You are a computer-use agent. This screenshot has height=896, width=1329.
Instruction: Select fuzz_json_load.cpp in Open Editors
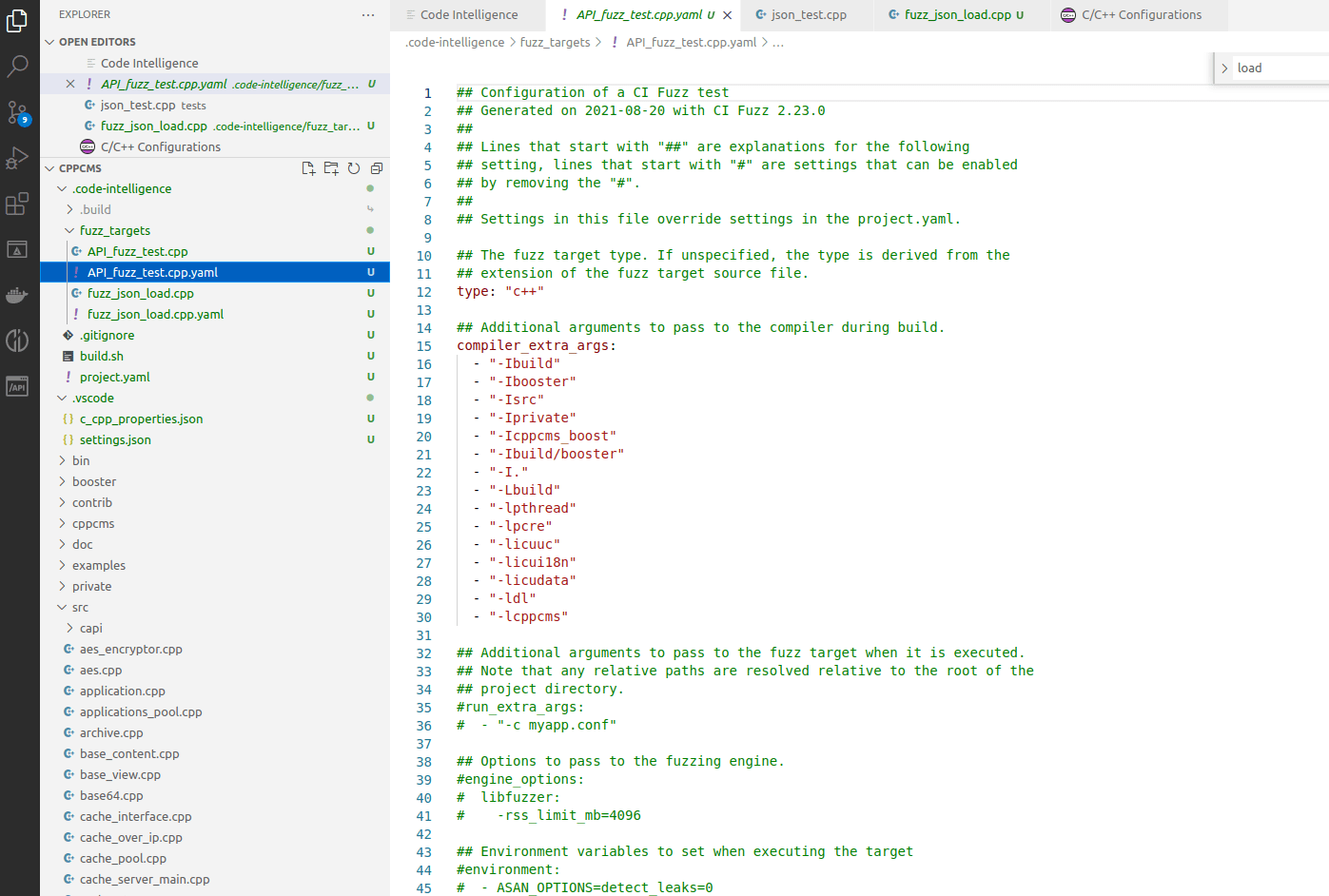point(215,127)
